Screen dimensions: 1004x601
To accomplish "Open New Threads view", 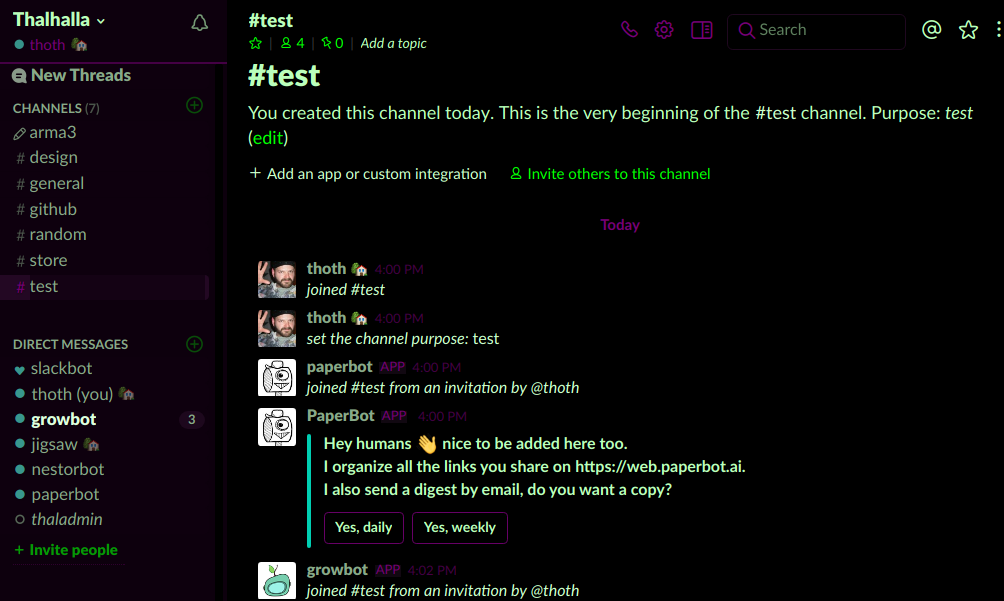I will tap(80, 75).
